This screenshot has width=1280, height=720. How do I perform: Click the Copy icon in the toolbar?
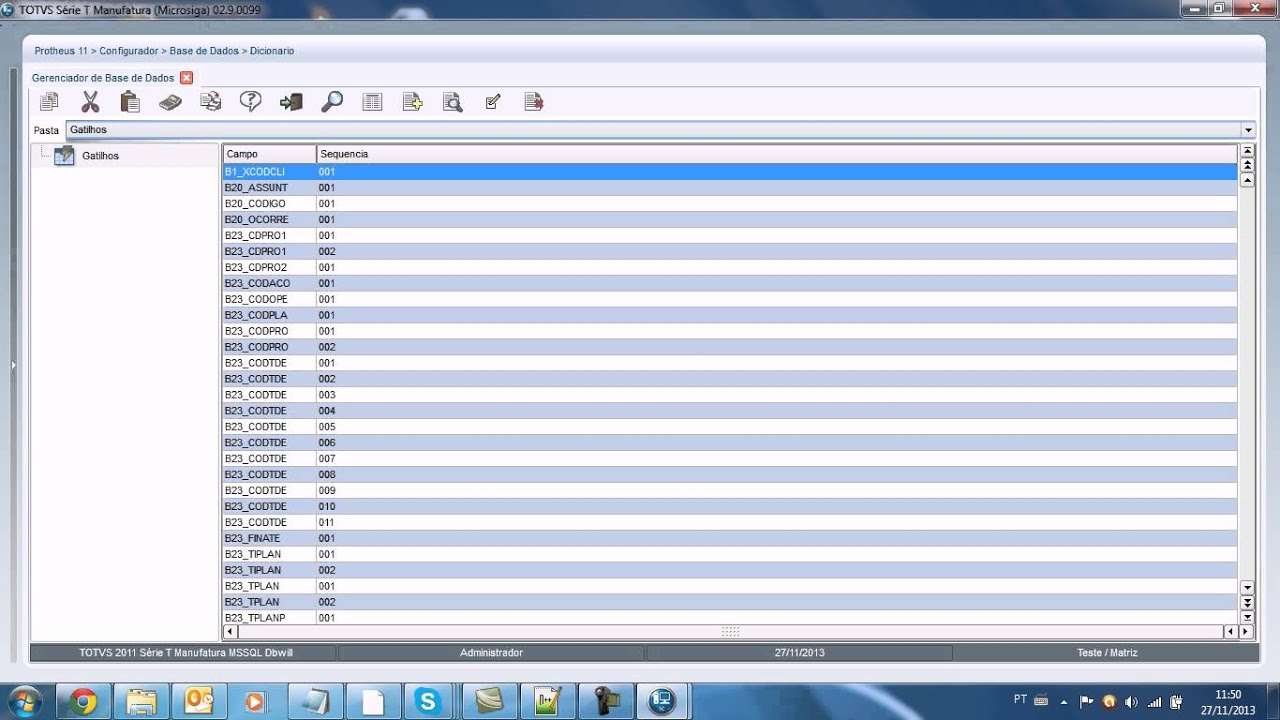[x=49, y=102]
